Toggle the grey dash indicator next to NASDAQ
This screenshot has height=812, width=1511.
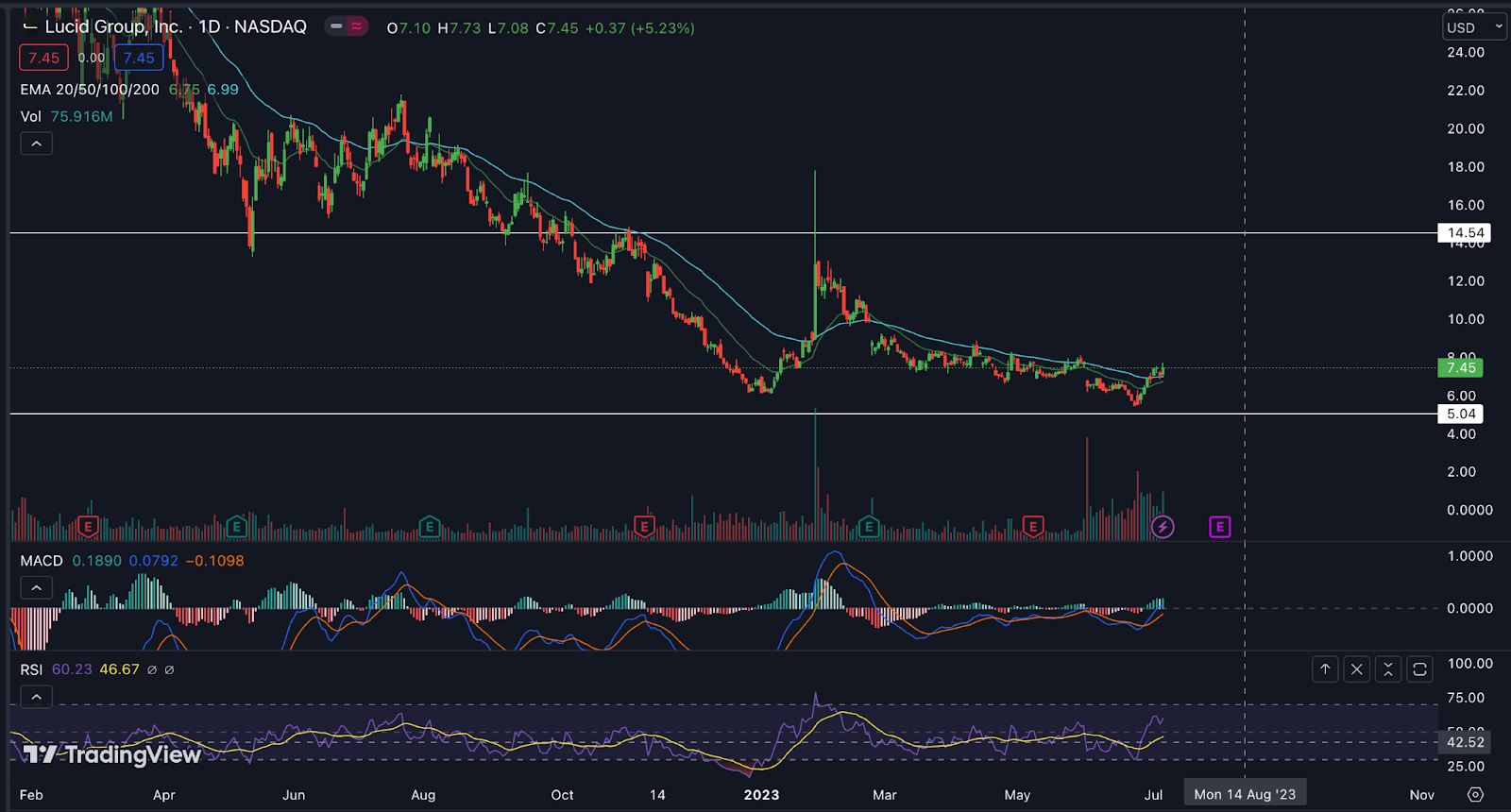pos(336,26)
